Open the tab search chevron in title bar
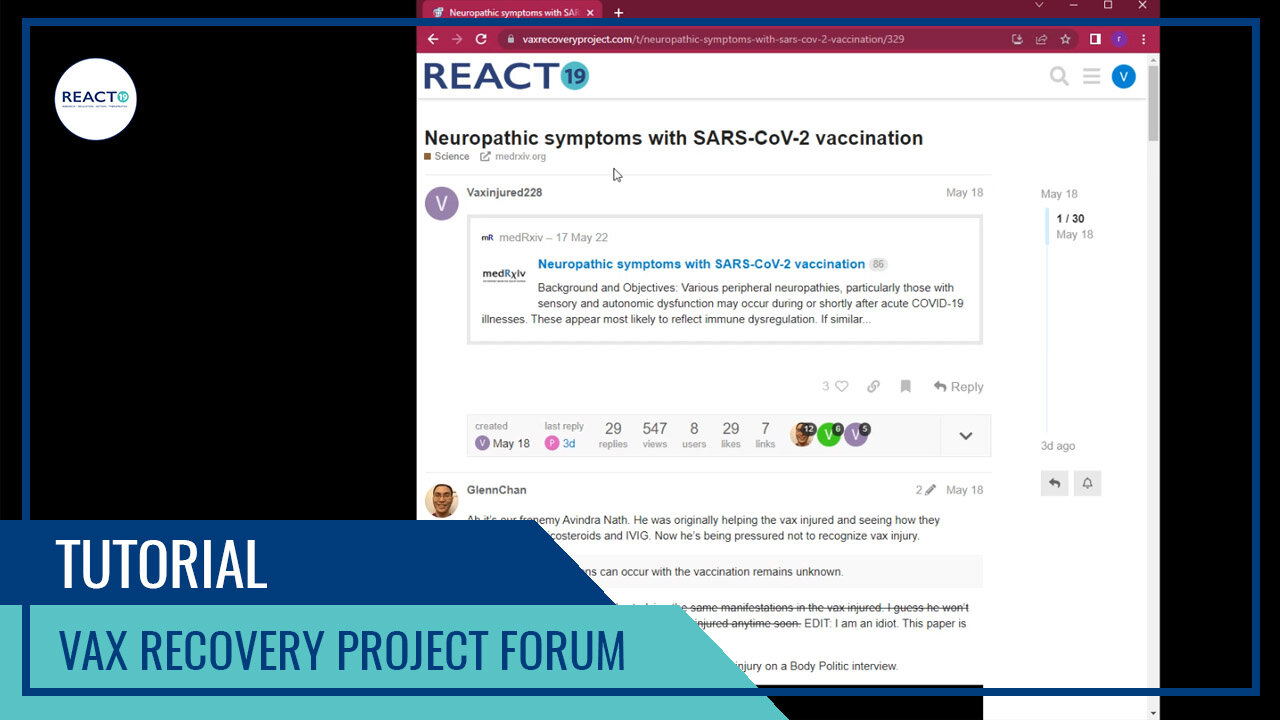Screen dimensions: 1280x720 pos(1040,6)
